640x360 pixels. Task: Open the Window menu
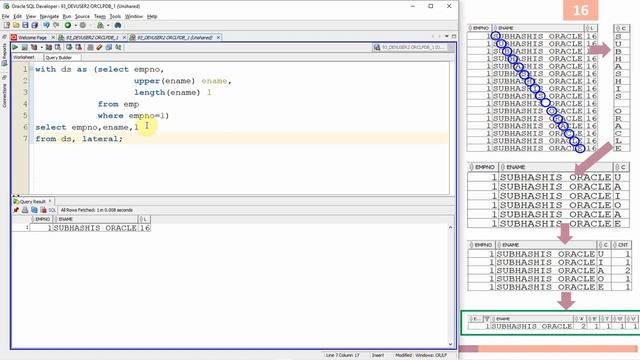[134, 16]
